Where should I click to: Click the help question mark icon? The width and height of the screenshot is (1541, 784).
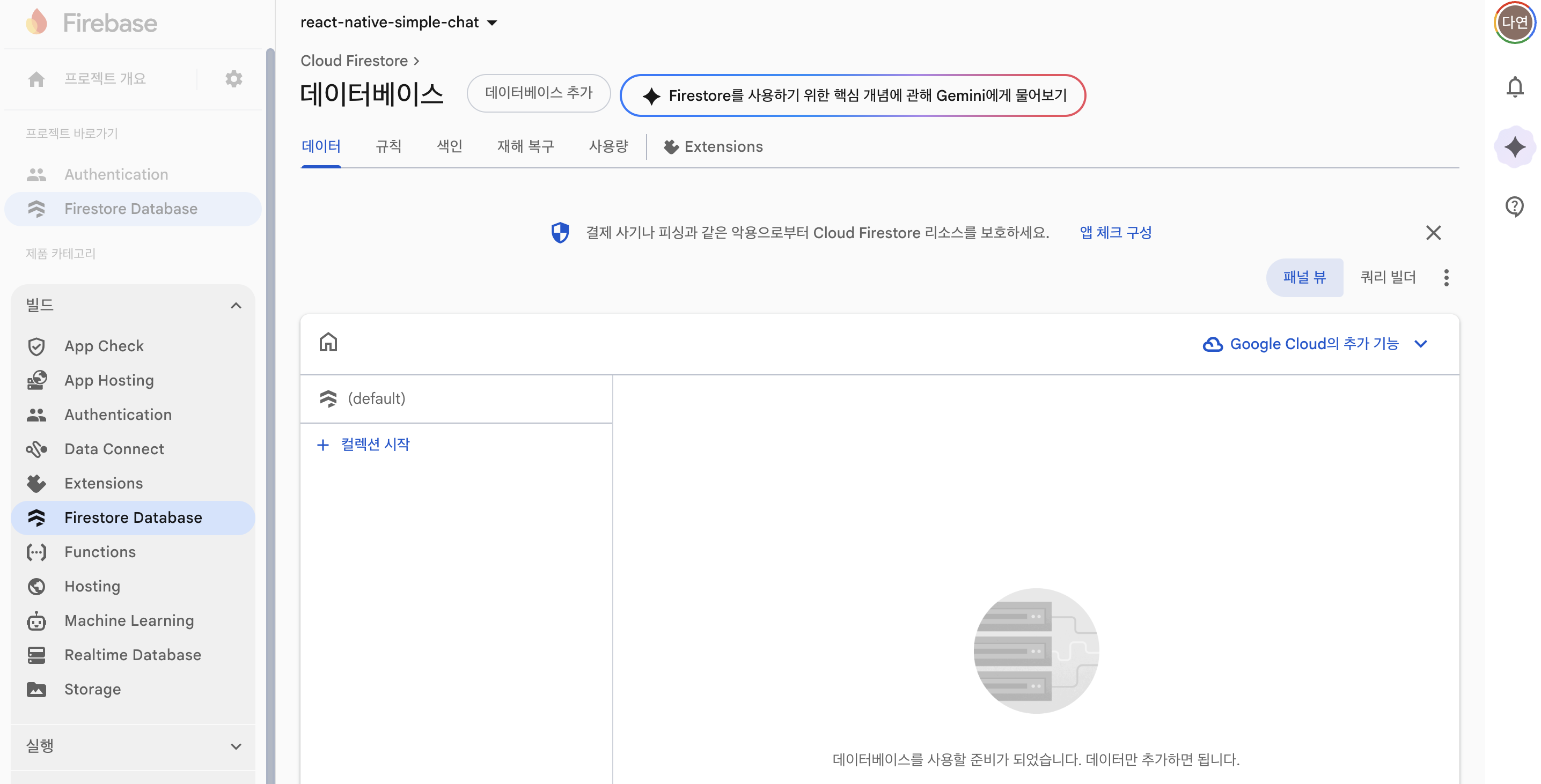tap(1514, 206)
